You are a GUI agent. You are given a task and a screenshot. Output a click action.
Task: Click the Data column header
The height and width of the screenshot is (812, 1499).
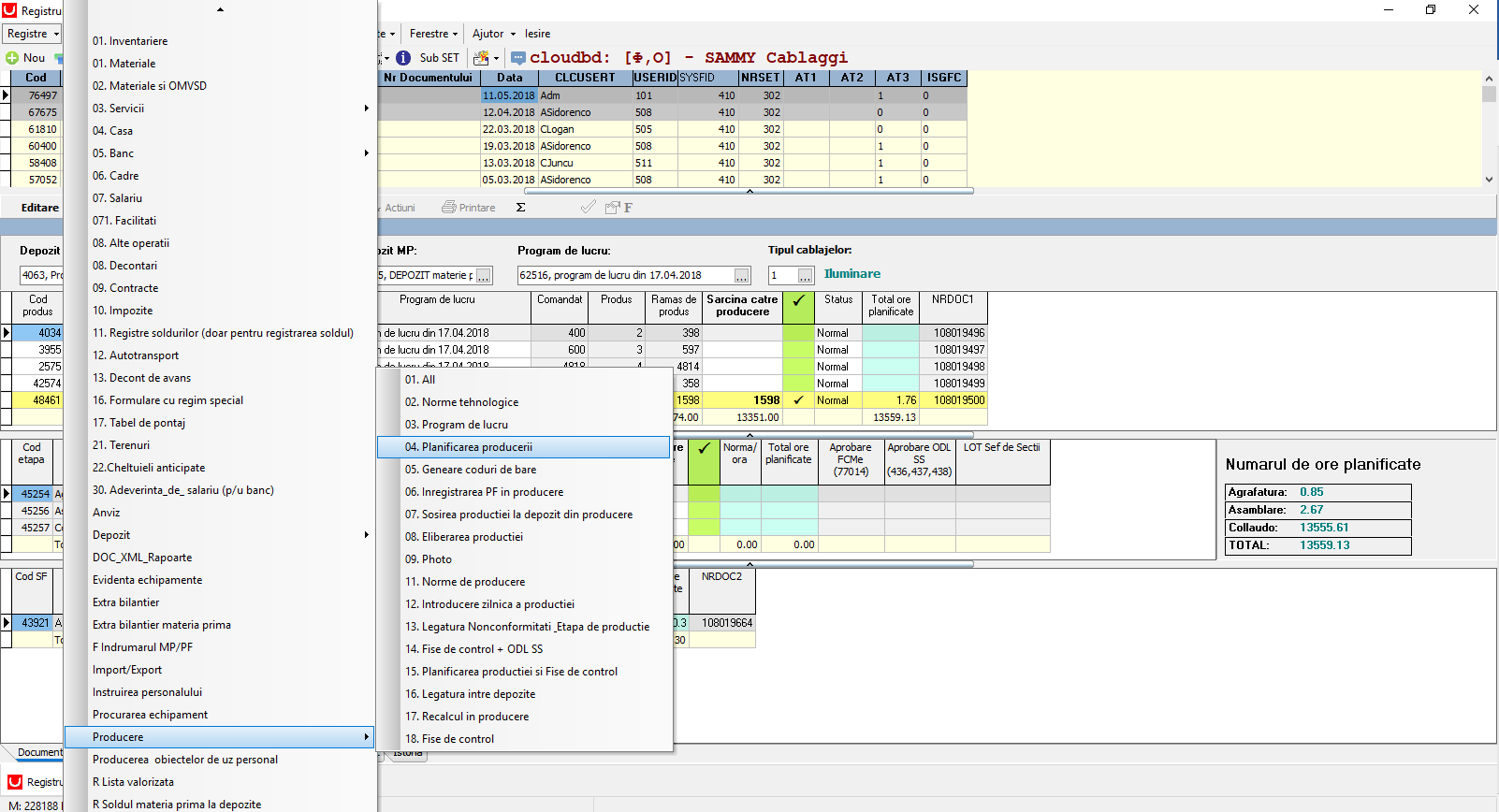509,78
